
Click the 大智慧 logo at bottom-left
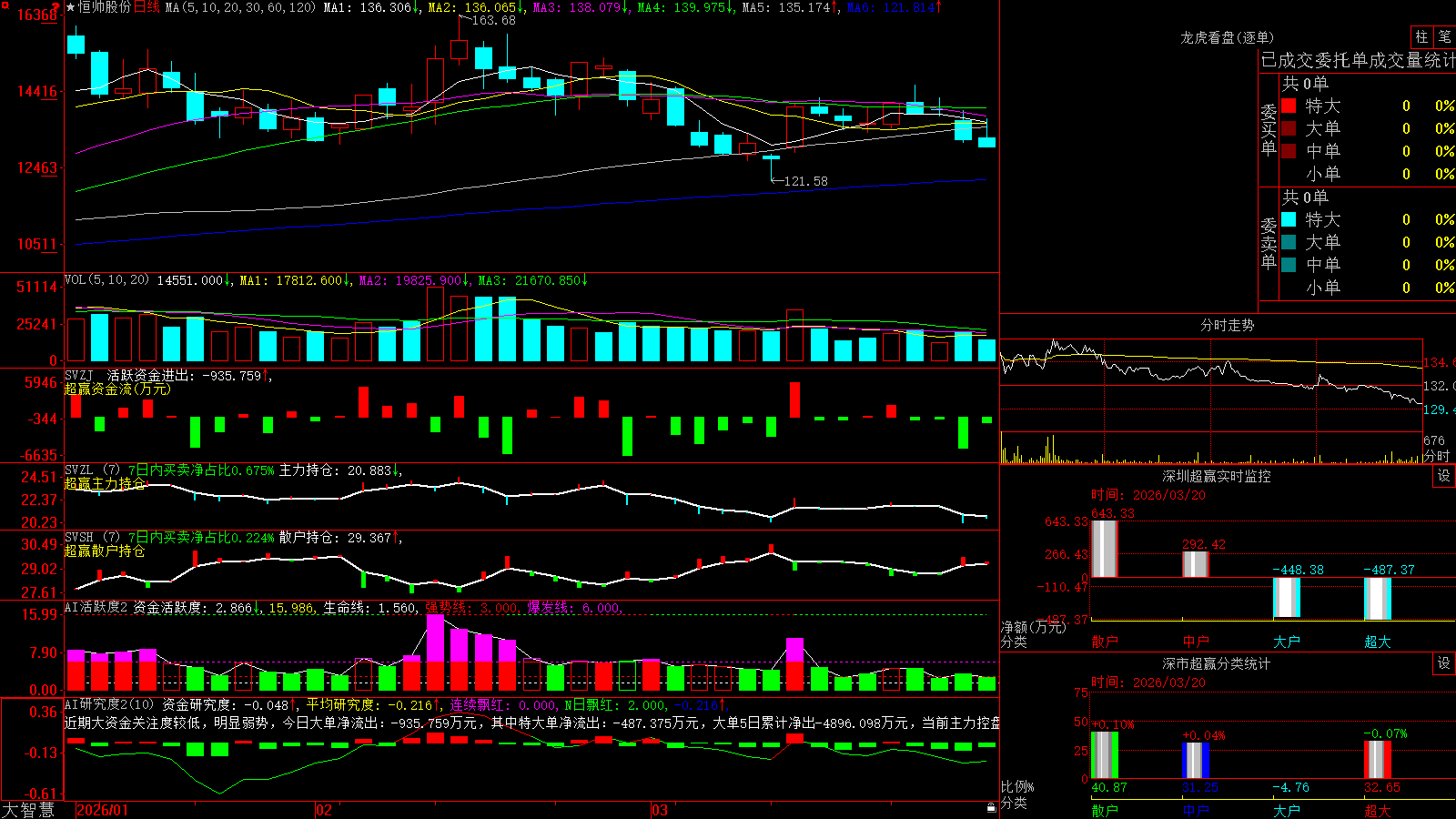[28, 810]
